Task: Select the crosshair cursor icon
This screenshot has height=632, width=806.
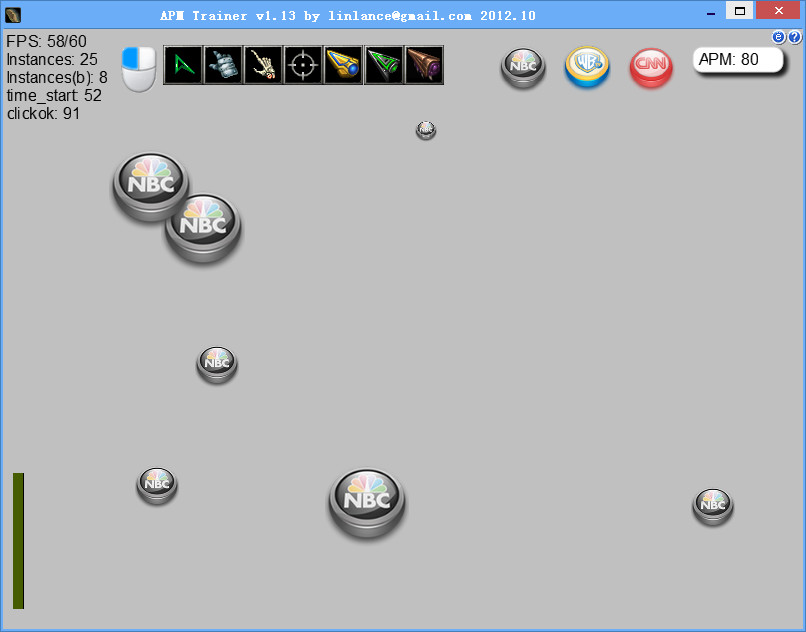Action: 303,65
